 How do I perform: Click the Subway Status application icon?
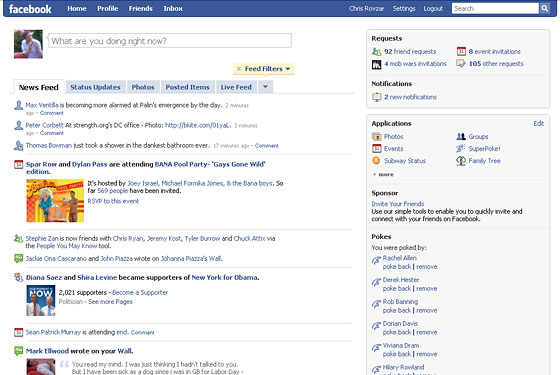click(x=376, y=161)
